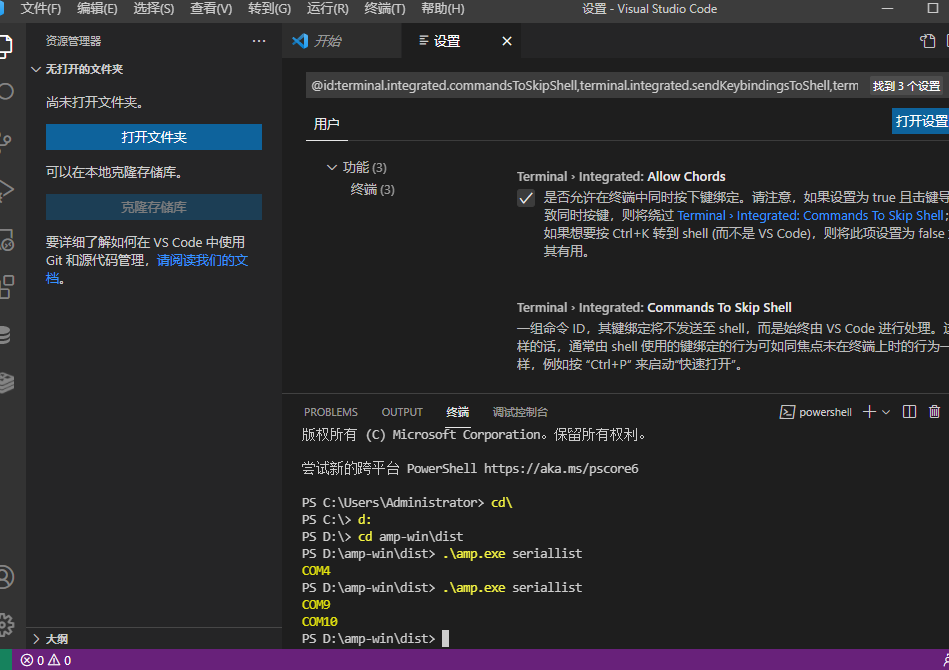Image resolution: width=949 pixels, height=670 pixels.
Task: Click the 打开设置 button
Action: [921, 121]
